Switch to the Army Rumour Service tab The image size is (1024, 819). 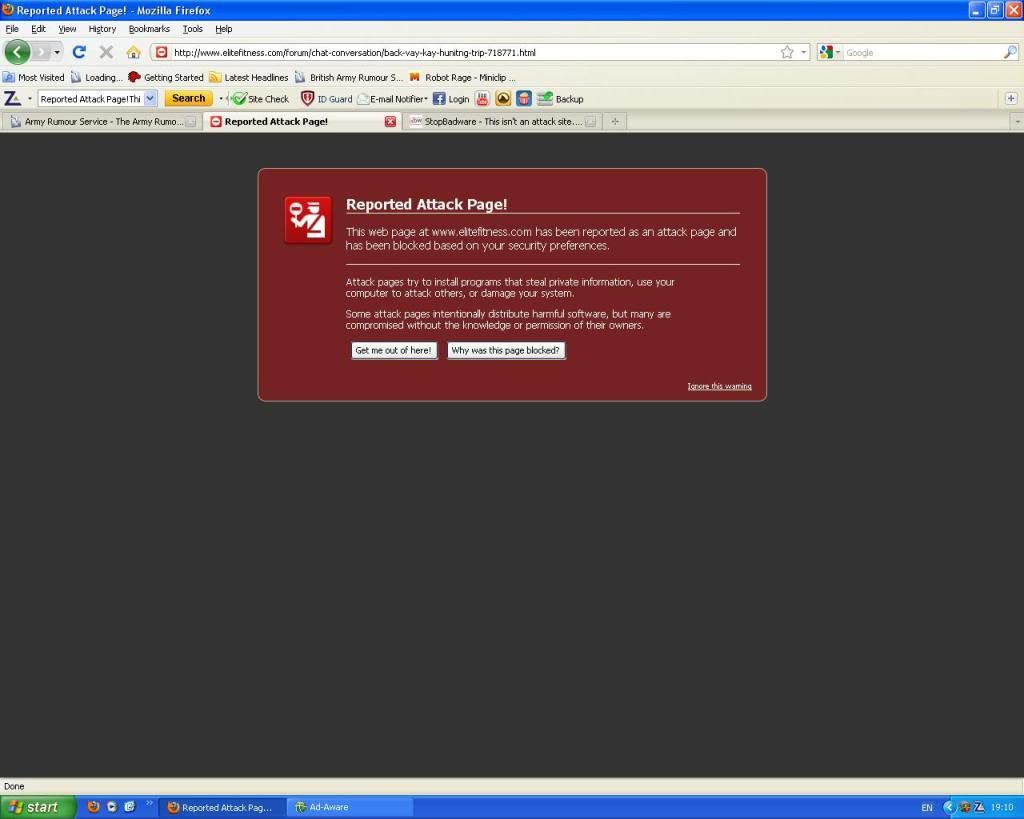pos(102,122)
